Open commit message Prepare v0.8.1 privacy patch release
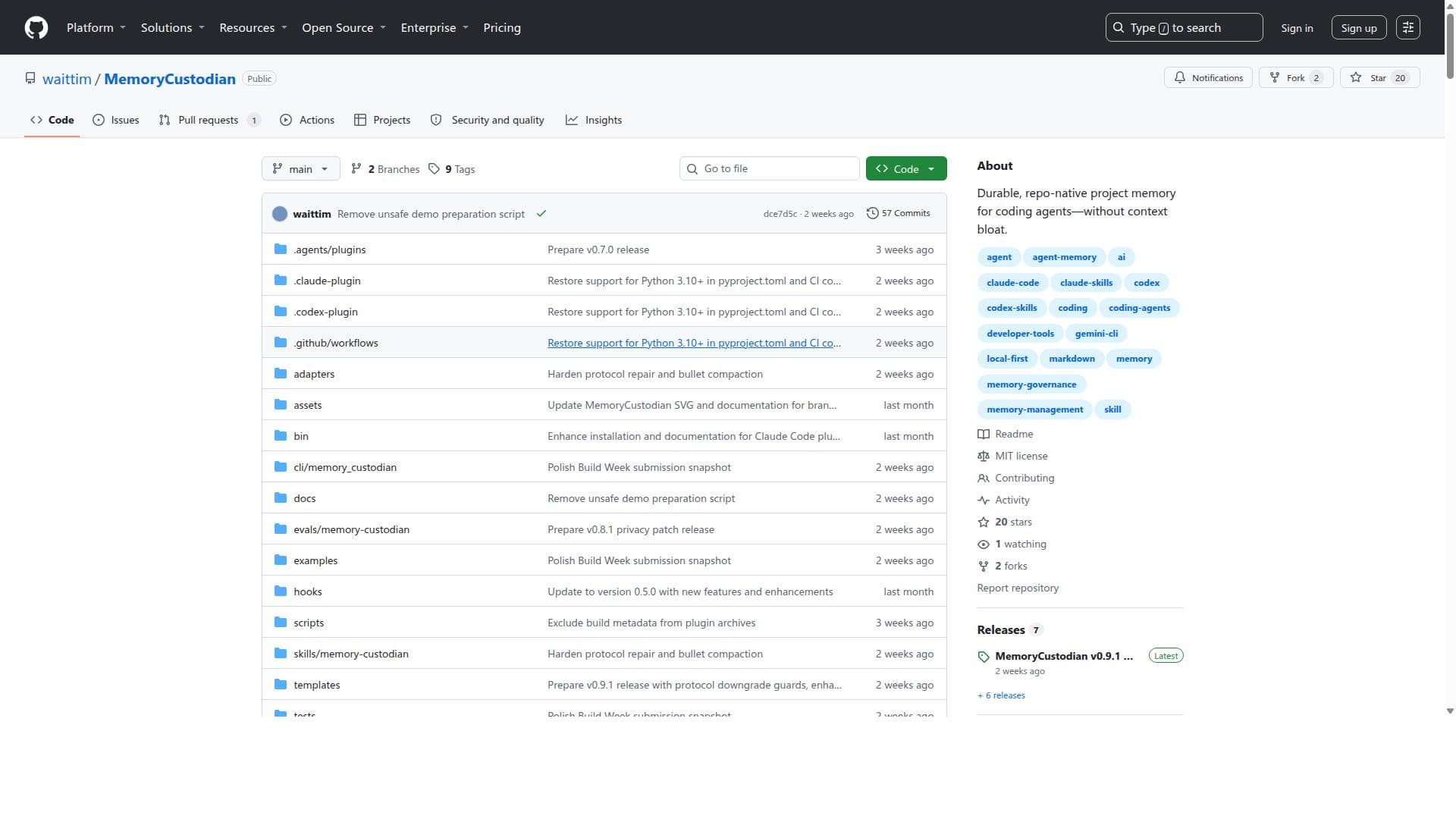This screenshot has height=819, width=1456. point(631,529)
